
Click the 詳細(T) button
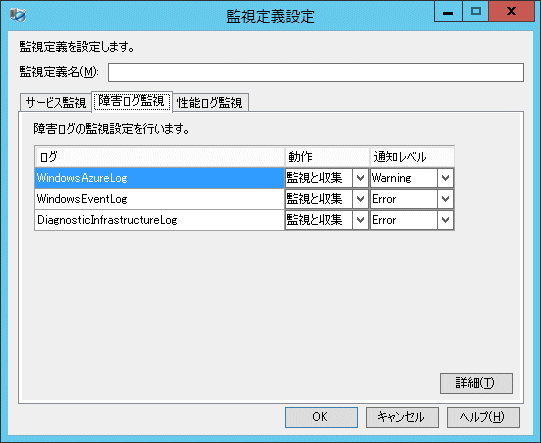pyautogui.click(x=476, y=383)
